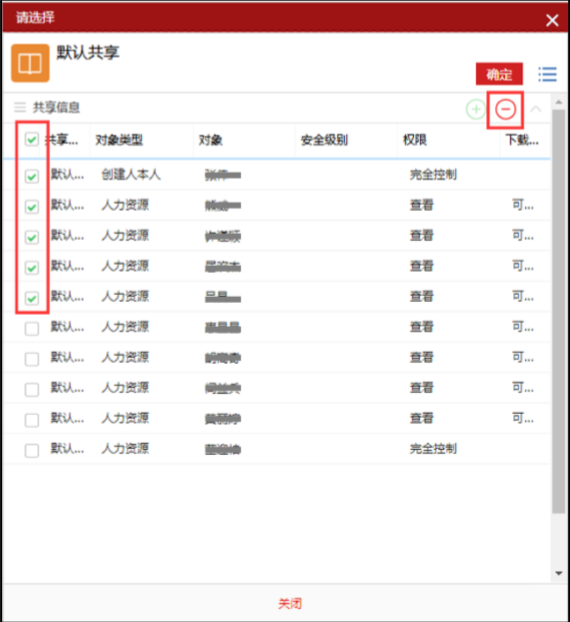Click 完全控制 in the 创建人本人 row

click(433, 174)
